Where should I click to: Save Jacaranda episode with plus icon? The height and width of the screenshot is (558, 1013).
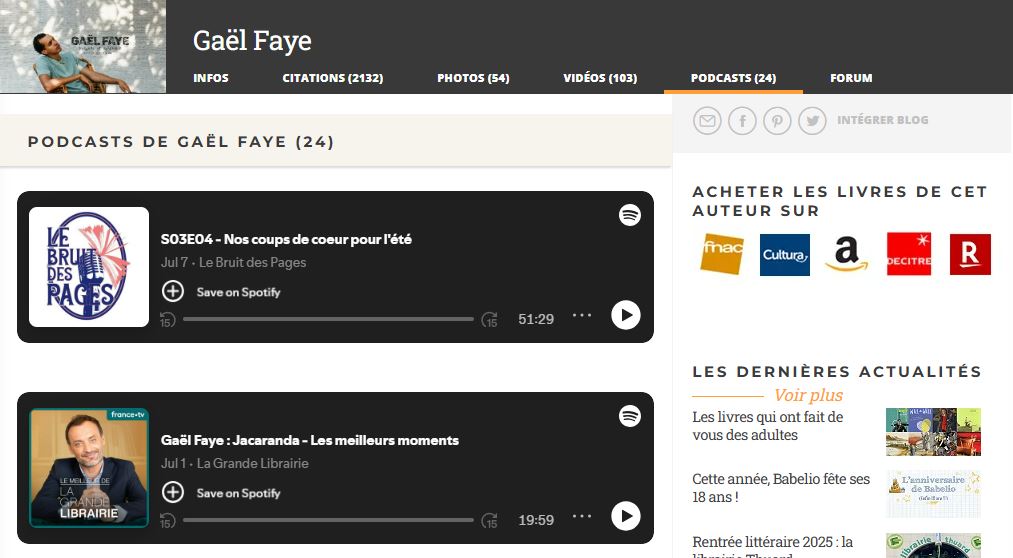(x=172, y=492)
